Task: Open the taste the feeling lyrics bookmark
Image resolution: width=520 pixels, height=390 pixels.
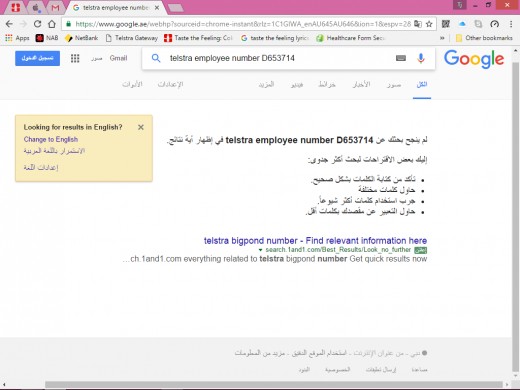Action: pyautogui.click(x=275, y=38)
